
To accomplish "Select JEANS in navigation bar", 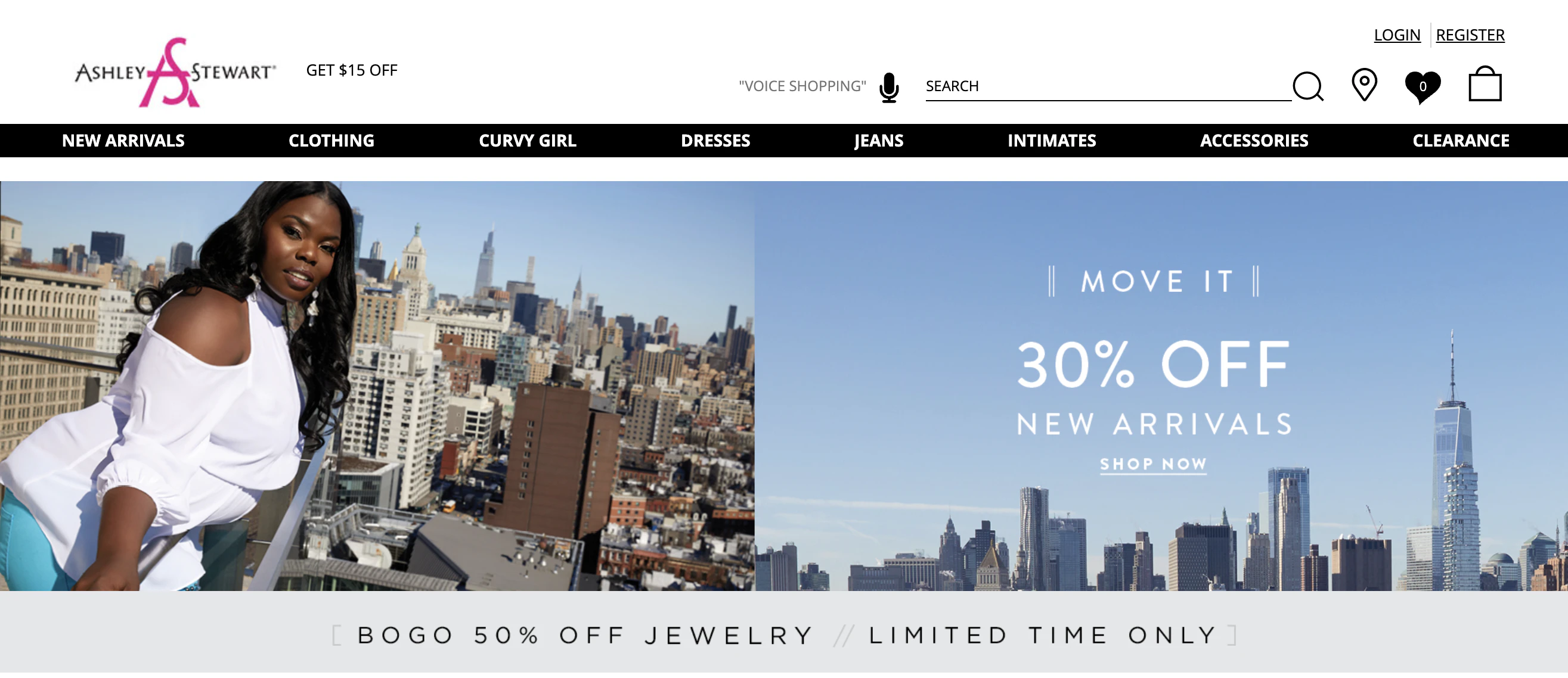I will [878, 141].
